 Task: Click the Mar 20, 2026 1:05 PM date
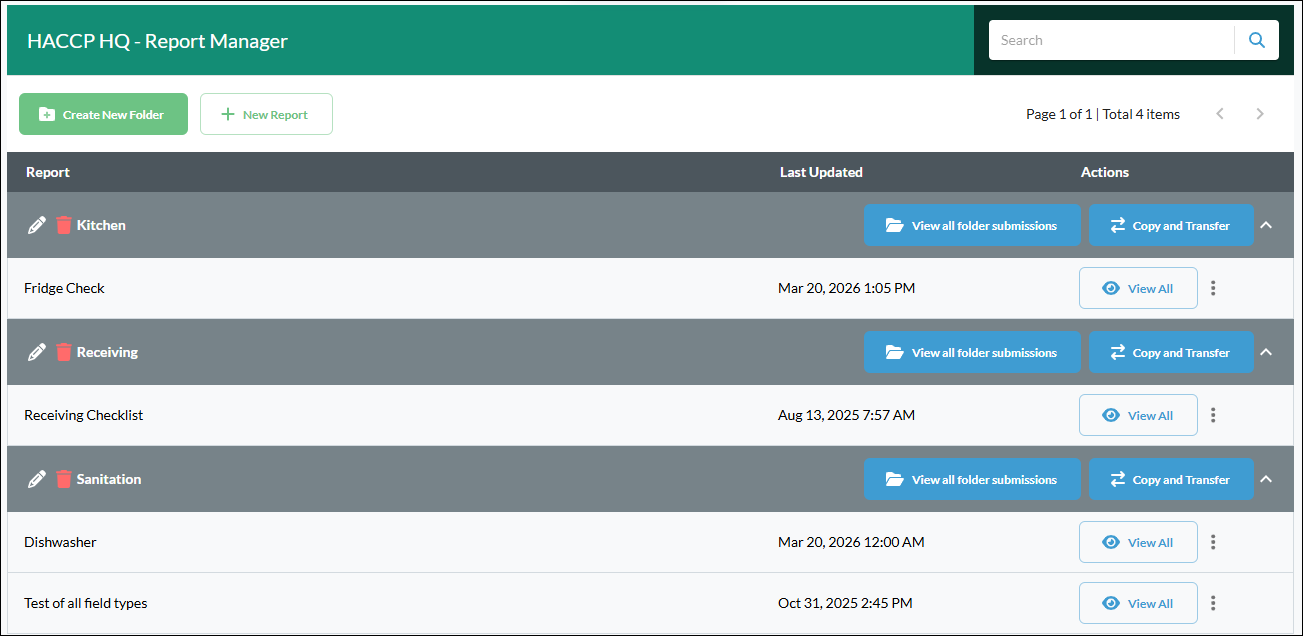[846, 288]
